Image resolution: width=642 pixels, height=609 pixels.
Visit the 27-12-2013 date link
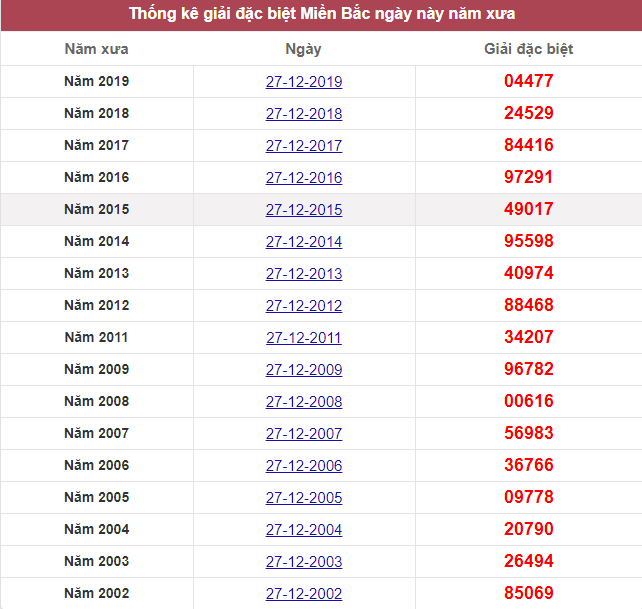coord(304,274)
